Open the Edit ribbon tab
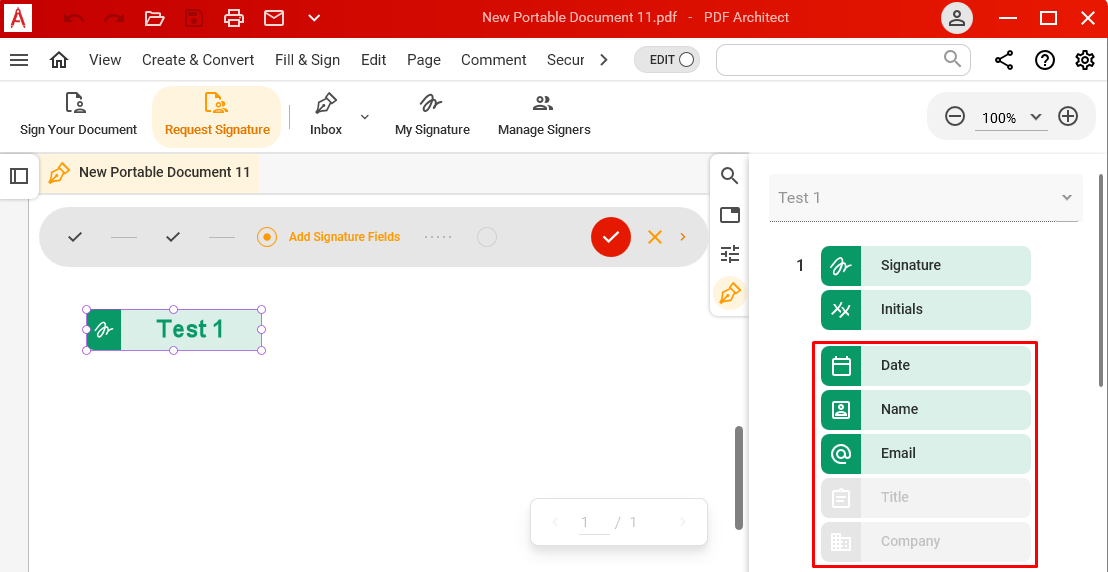The width and height of the screenshot is (1108, 572). click(374, 60)
